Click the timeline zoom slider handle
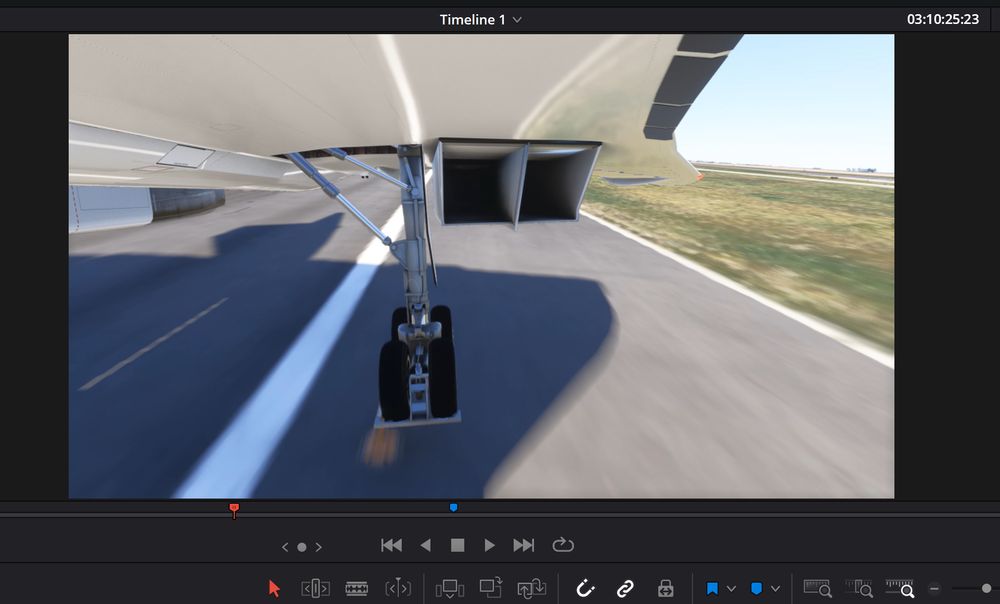This screenshot has height=604, width=1000. tap(987, 589)
